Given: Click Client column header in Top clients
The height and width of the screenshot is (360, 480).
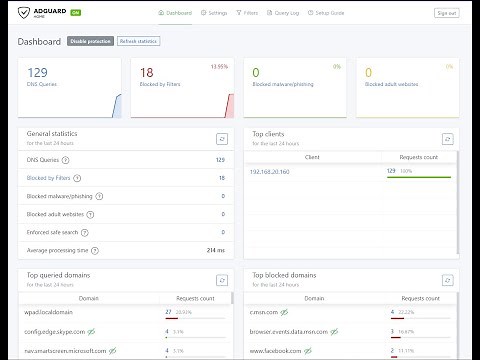Looking at the screenshot, I should pyautogui.click(x=312, y=157).
